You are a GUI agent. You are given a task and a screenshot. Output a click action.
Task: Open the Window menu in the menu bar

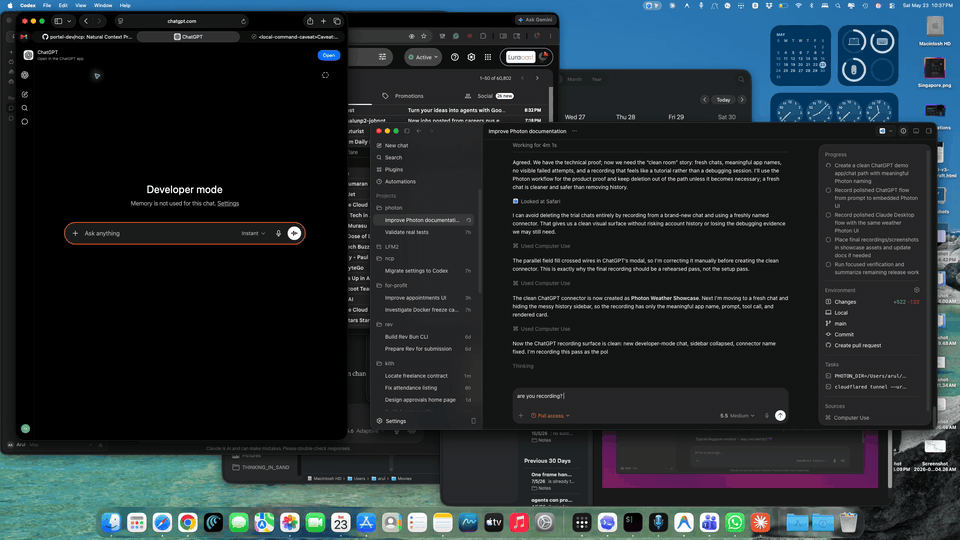103,6
